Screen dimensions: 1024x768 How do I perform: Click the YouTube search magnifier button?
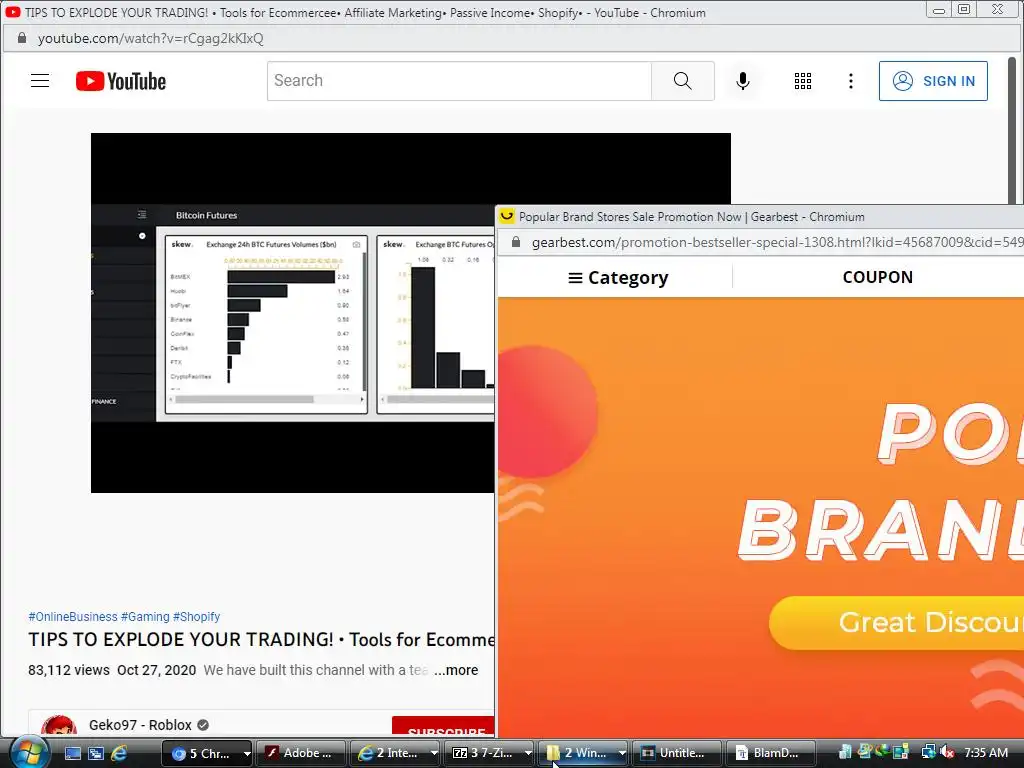pyautogui.click(x=682, y=81)
